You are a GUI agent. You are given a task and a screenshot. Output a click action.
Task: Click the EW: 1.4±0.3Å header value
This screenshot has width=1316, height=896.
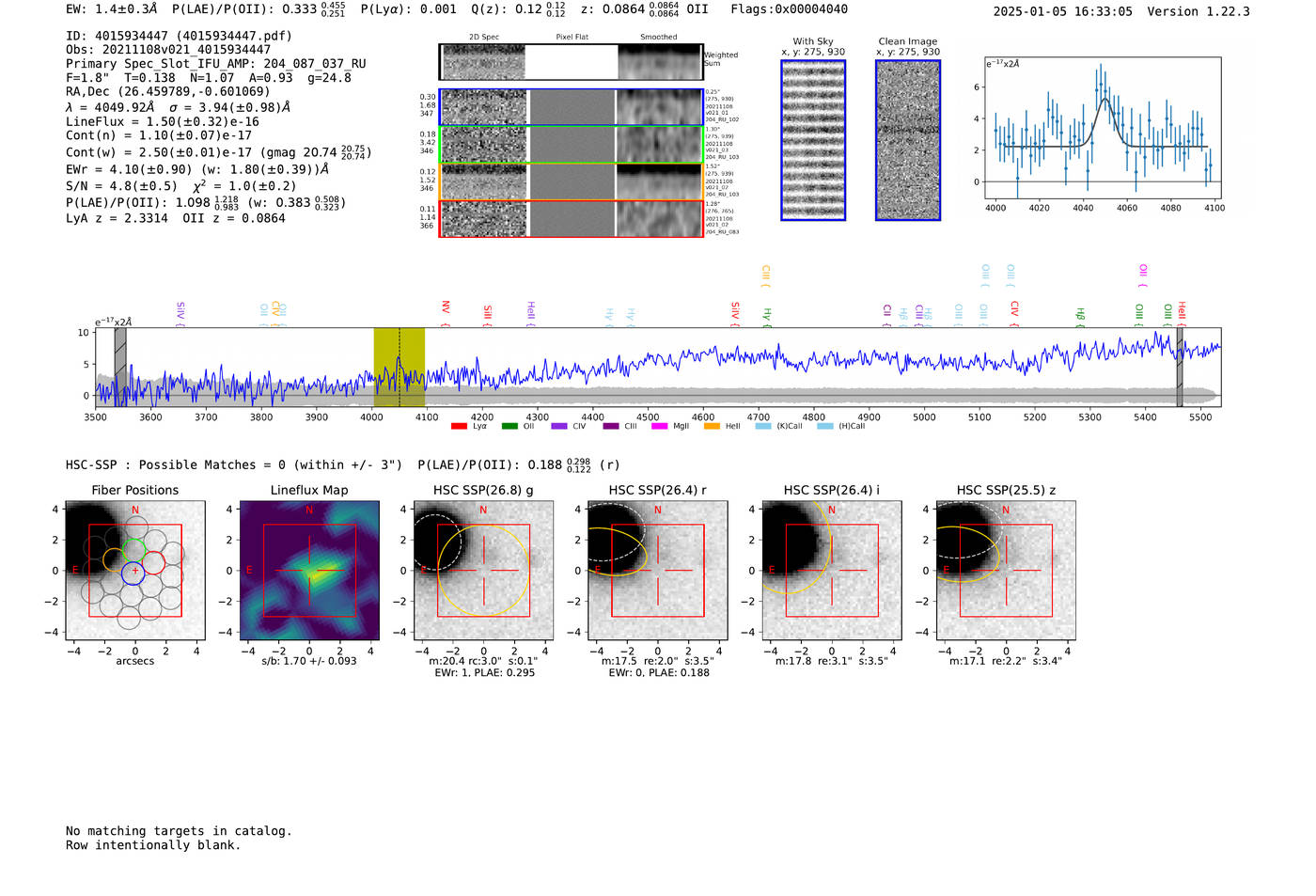112,9
